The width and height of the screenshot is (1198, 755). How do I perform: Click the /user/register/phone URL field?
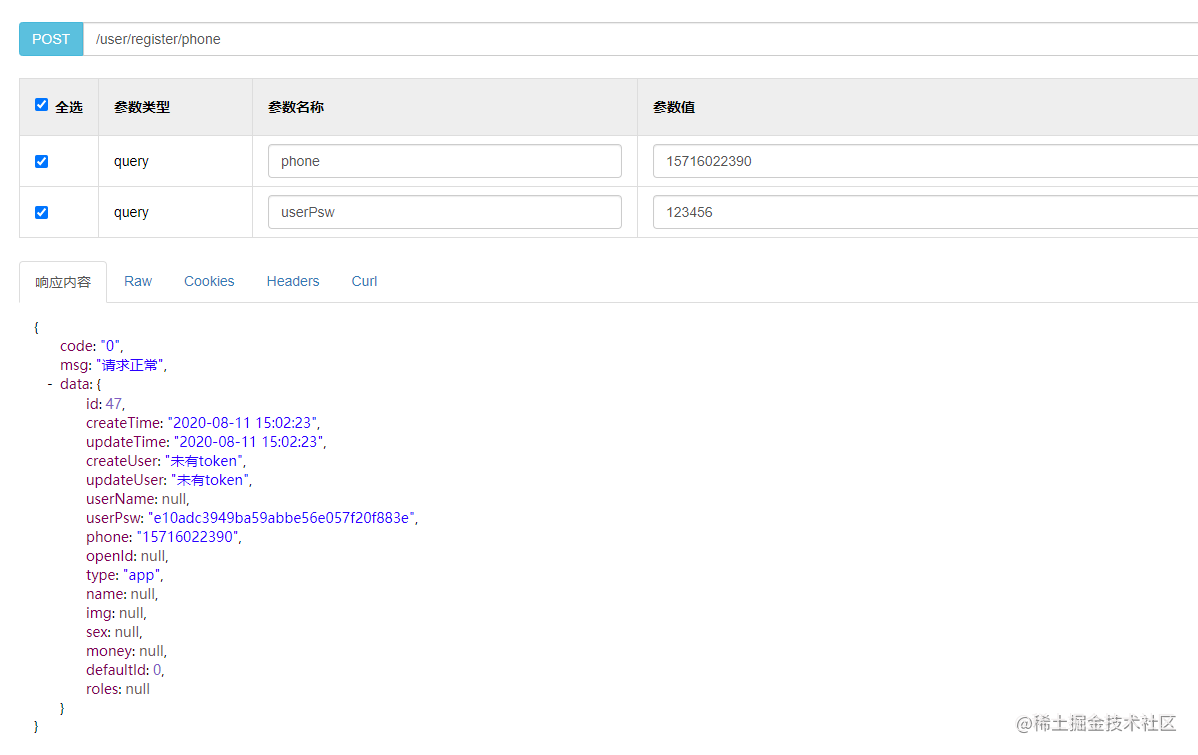point(300,39)
